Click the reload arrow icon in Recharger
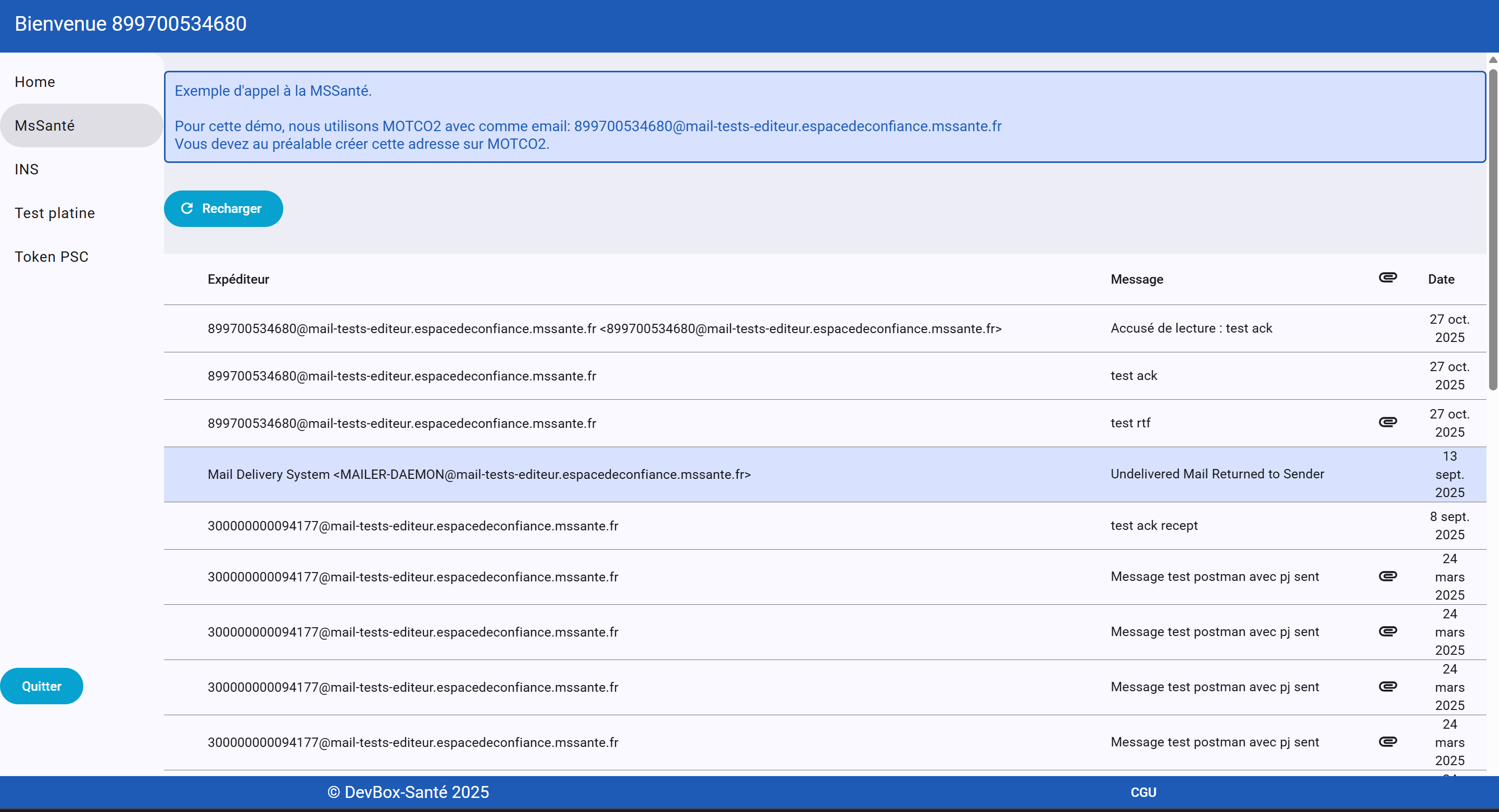1499x812 pixels. (187, 208)
